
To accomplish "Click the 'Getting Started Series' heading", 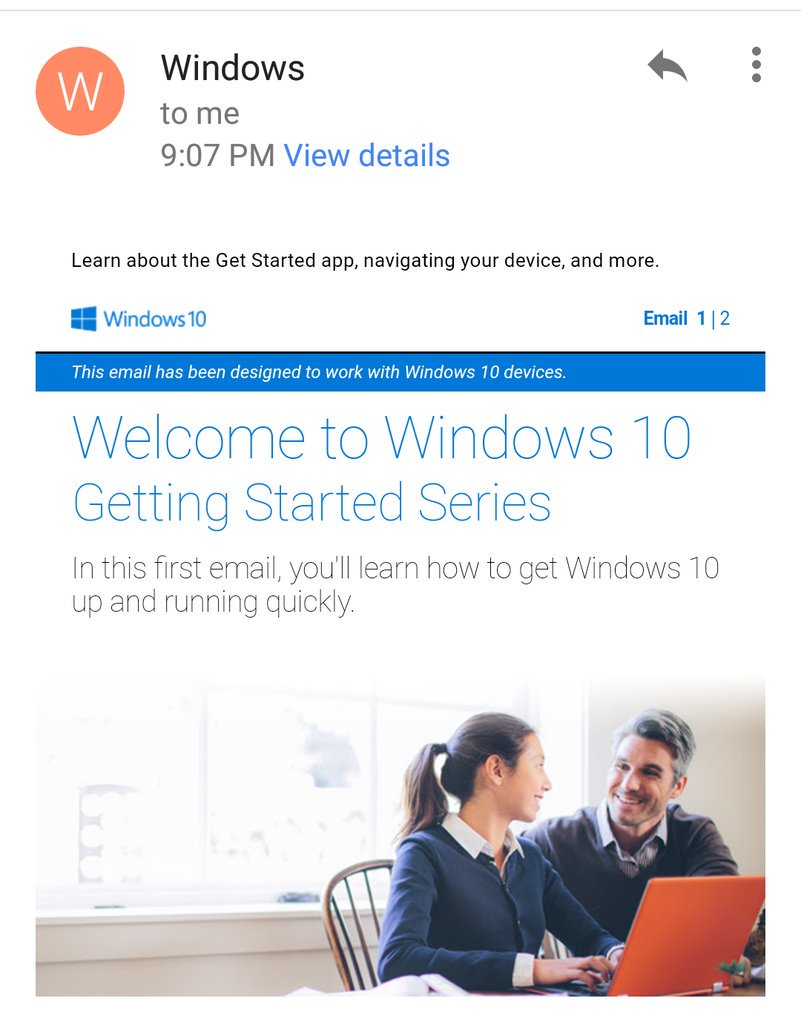I will [311, 503].
